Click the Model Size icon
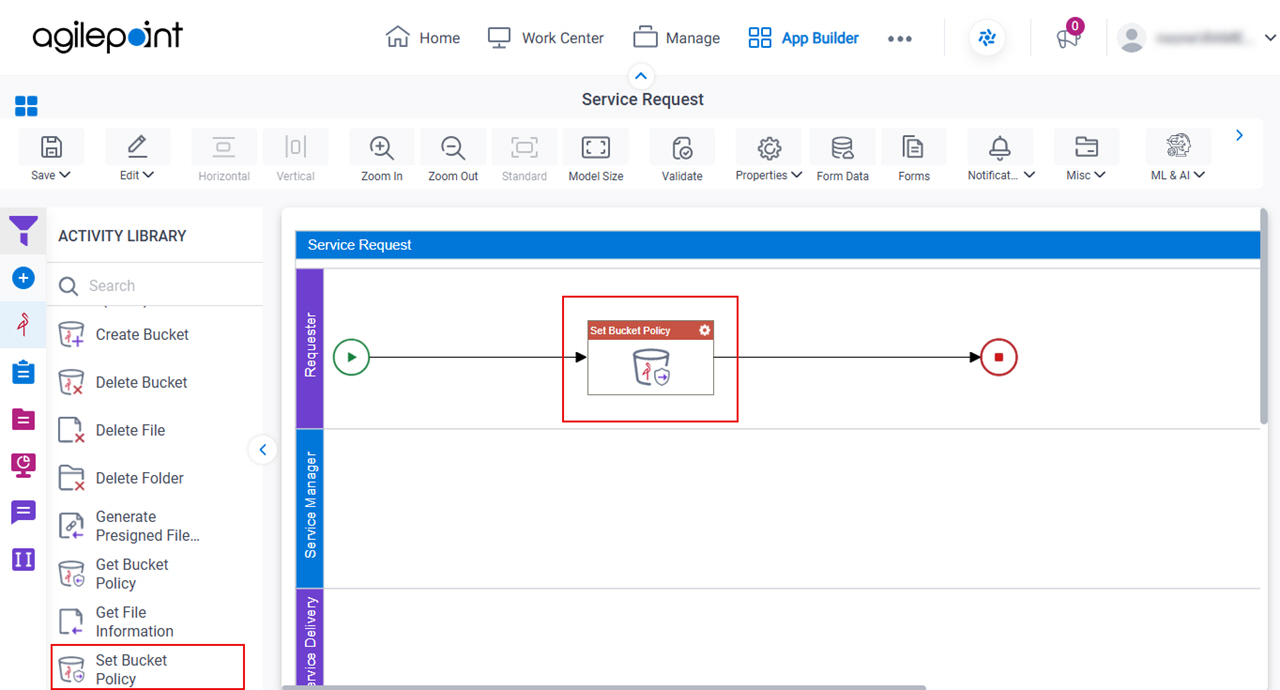This screenshot has width=1280, height=690. 596,147
